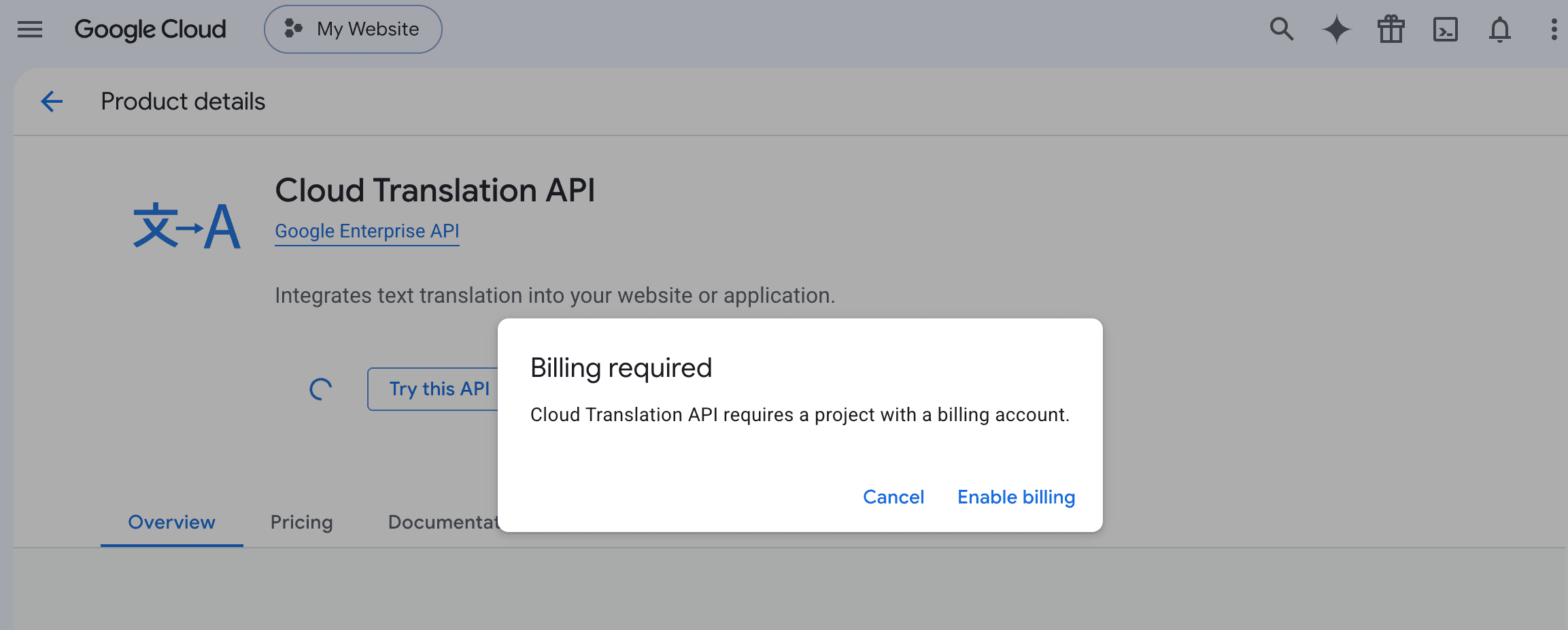
Task: Activate the Cloud Shell terminal icon
Action: tap(1445, 29)
